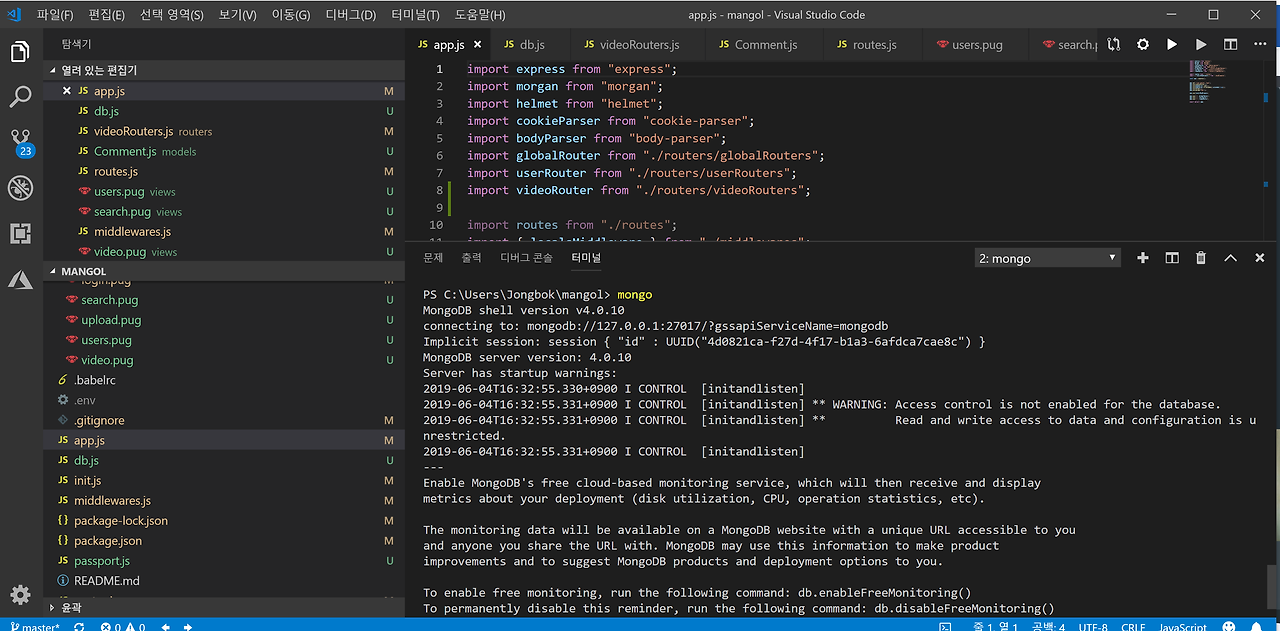Split the editor using the split icon

pos(1230,45)
